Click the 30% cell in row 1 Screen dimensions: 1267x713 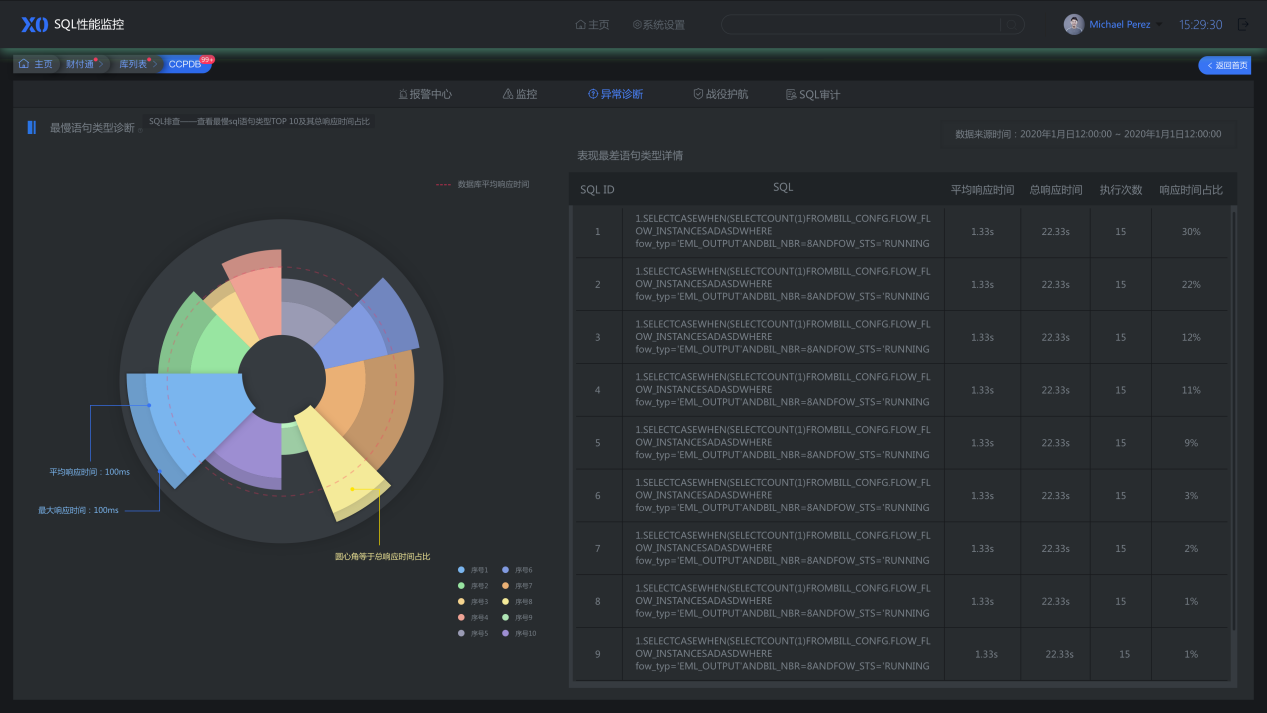(x=1191, y=231)
